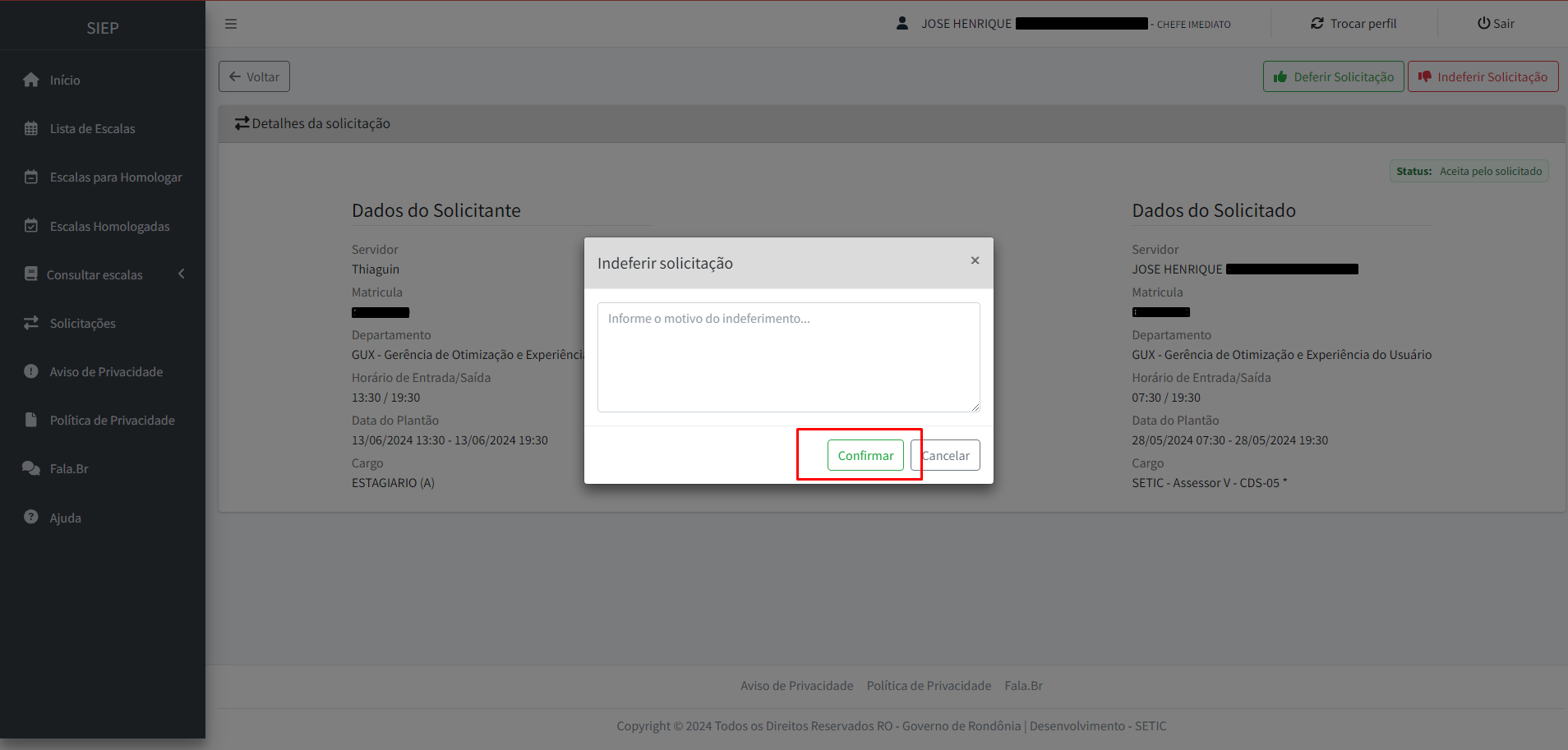Click the Detalhes da solicitação header text
The image size is (1568, 750).
point(321,123)
